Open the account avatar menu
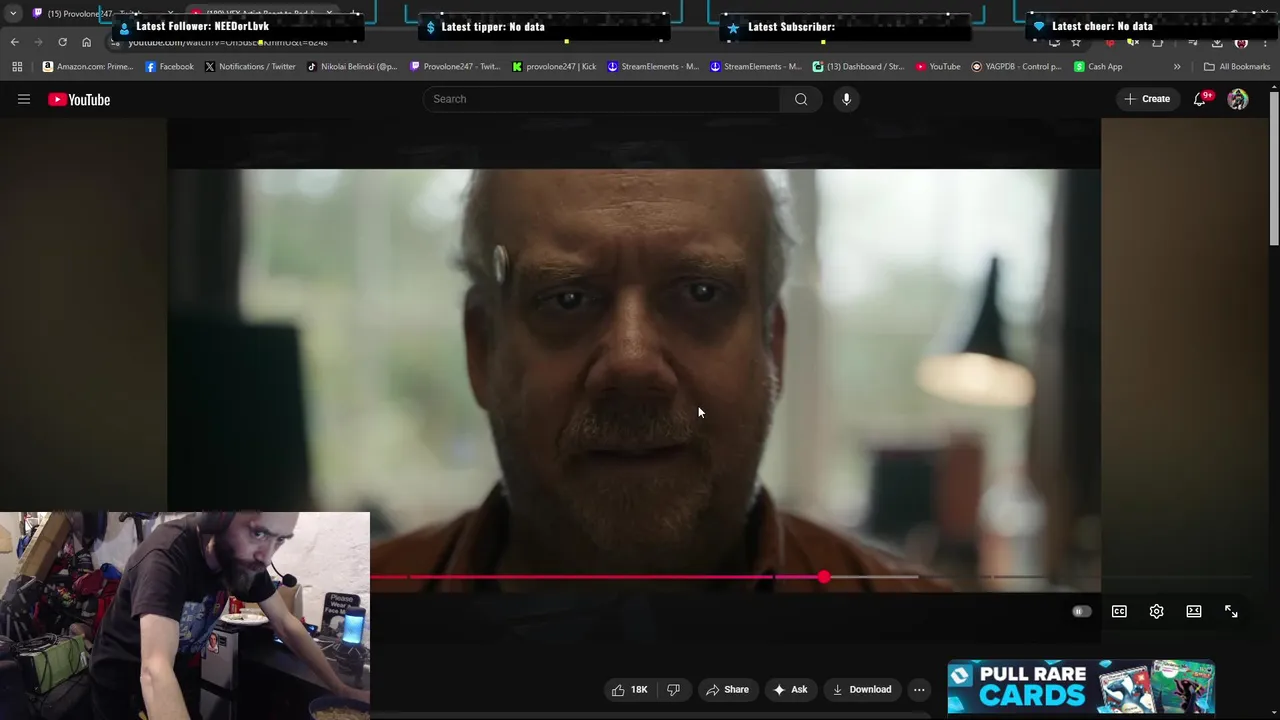The width and height of the screenshot is (1280, 720). click(x=1238, y=99)
